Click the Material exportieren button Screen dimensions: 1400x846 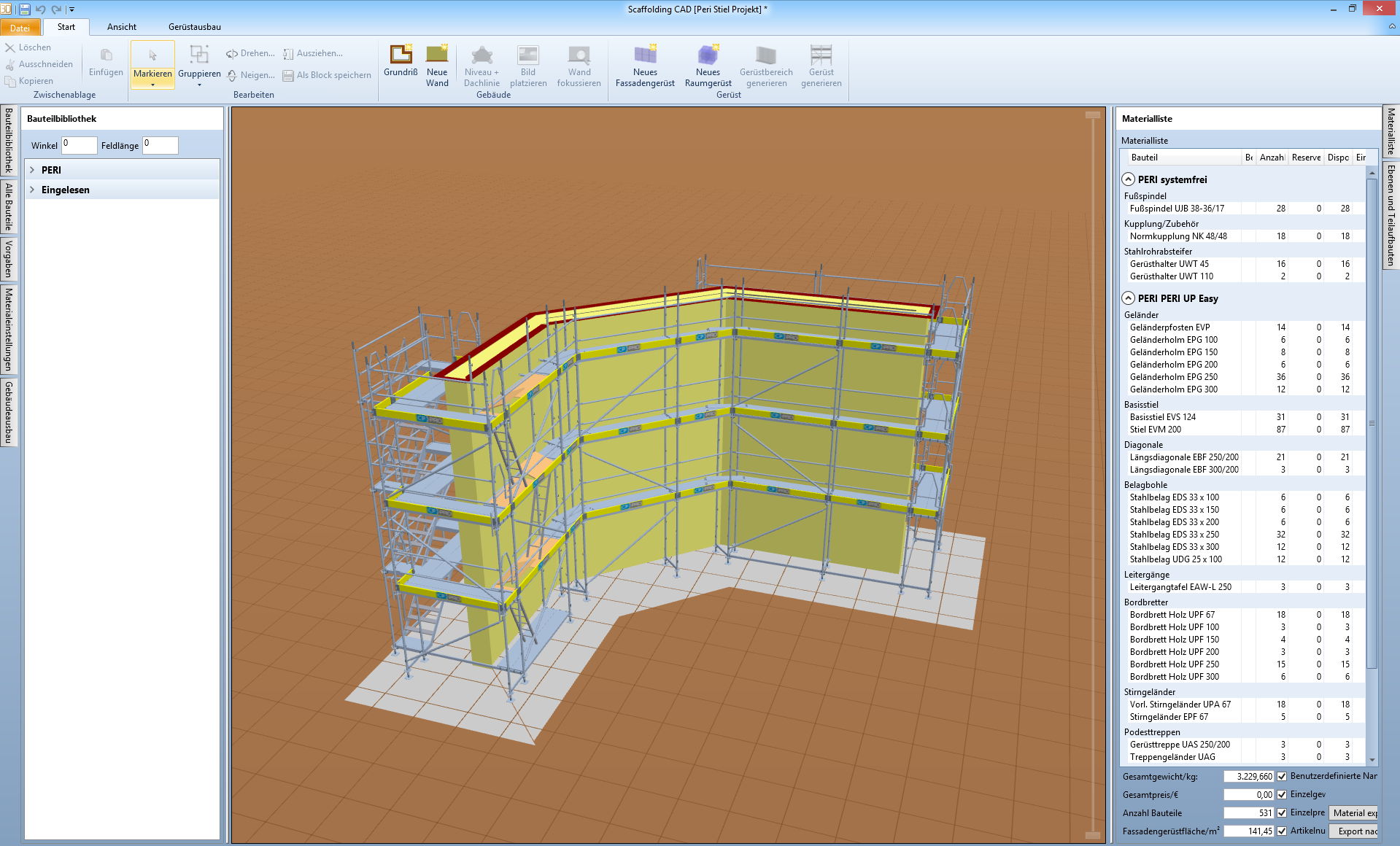click(x=1353, y=812)
